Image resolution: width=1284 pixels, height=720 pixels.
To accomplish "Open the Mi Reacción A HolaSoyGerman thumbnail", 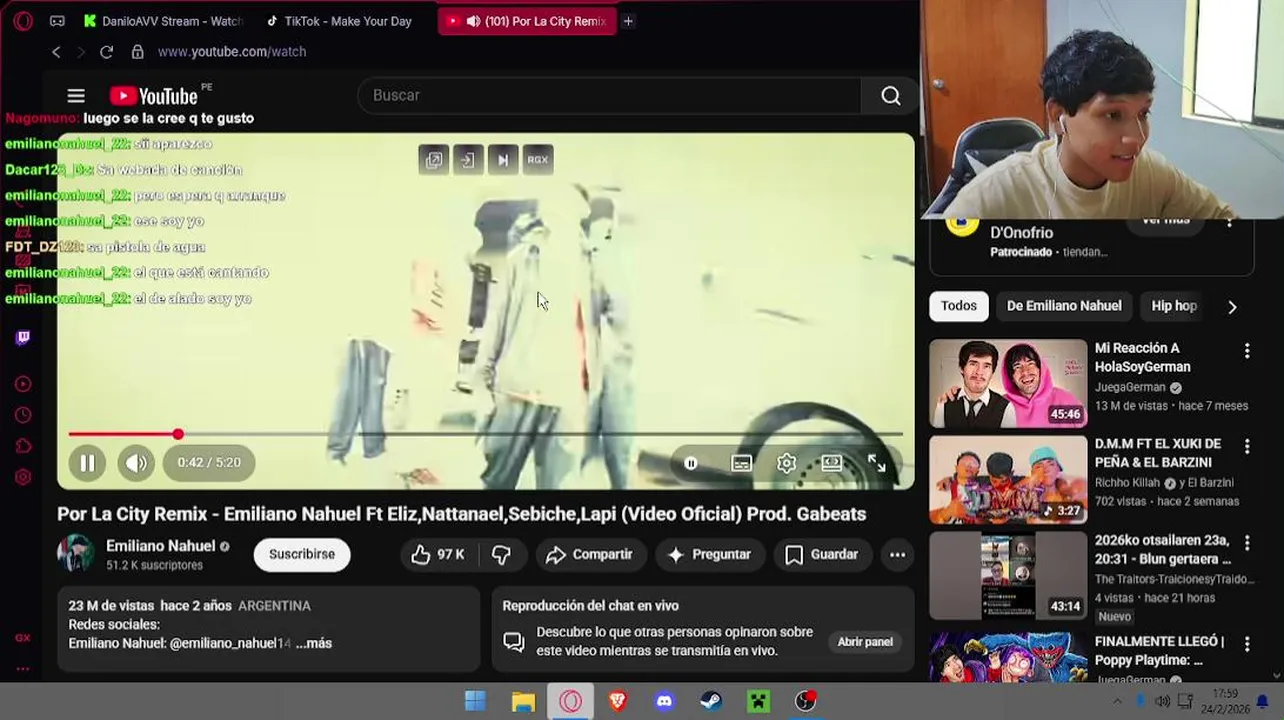I will point(1008,384).
